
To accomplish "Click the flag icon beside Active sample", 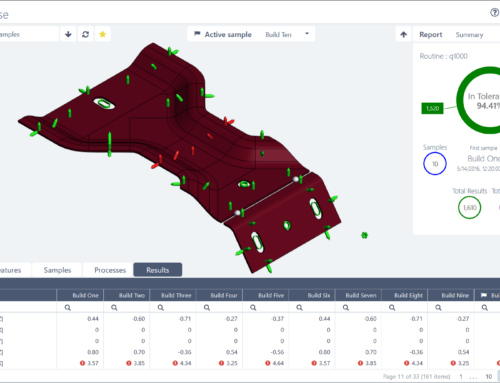I will (x=197, y=34).
